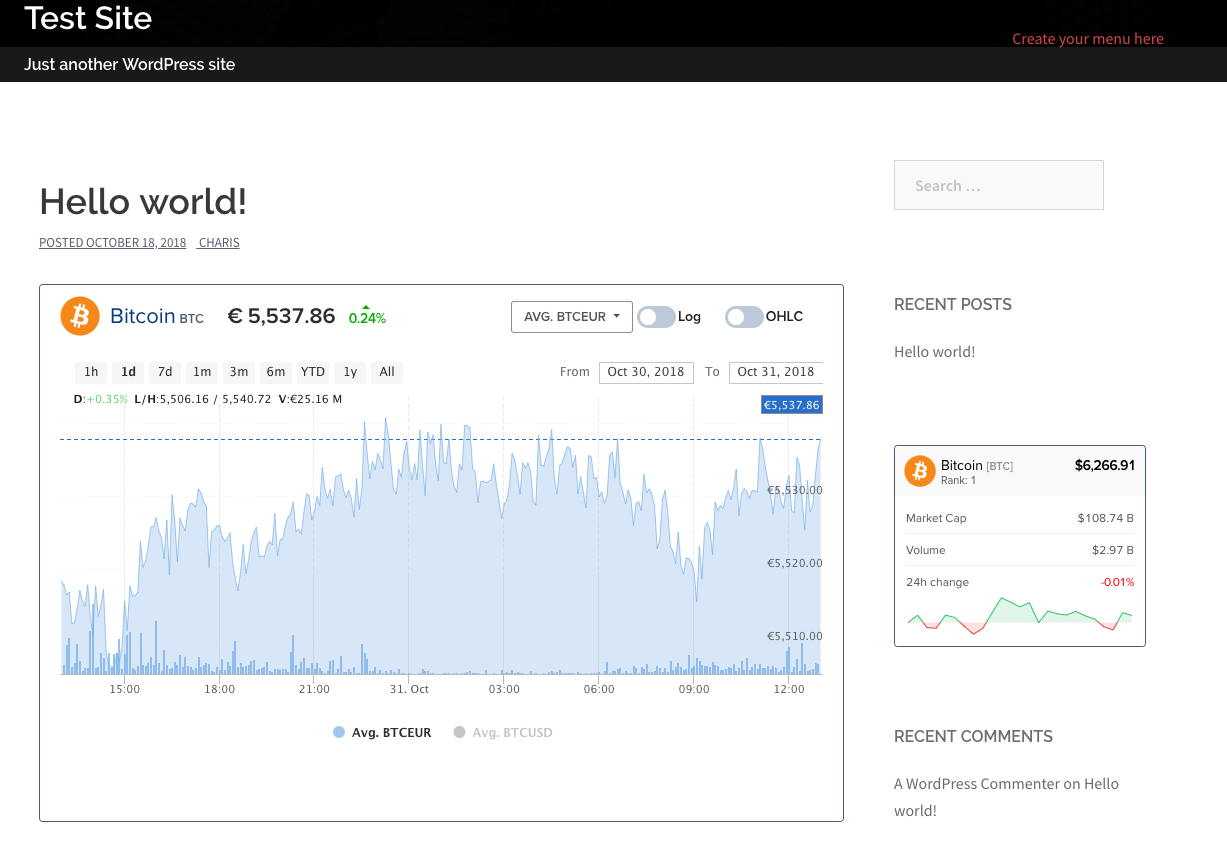Open the Hello world! recent post link
The width and height of the screenshot is (1227, 849).
(x=934, y=352)
